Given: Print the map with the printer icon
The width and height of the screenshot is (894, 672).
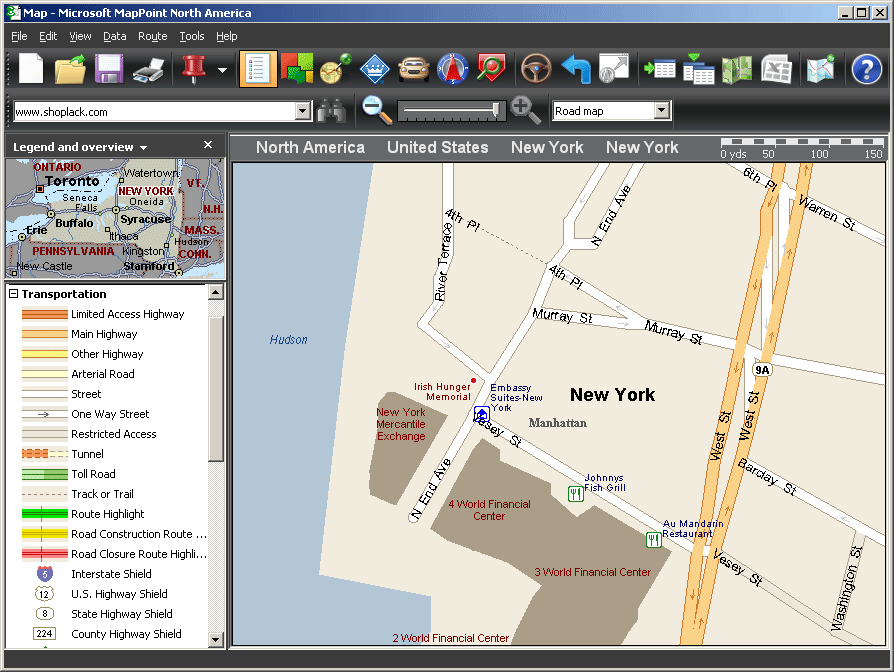Looking at the screenshot, I should [148, 70].
